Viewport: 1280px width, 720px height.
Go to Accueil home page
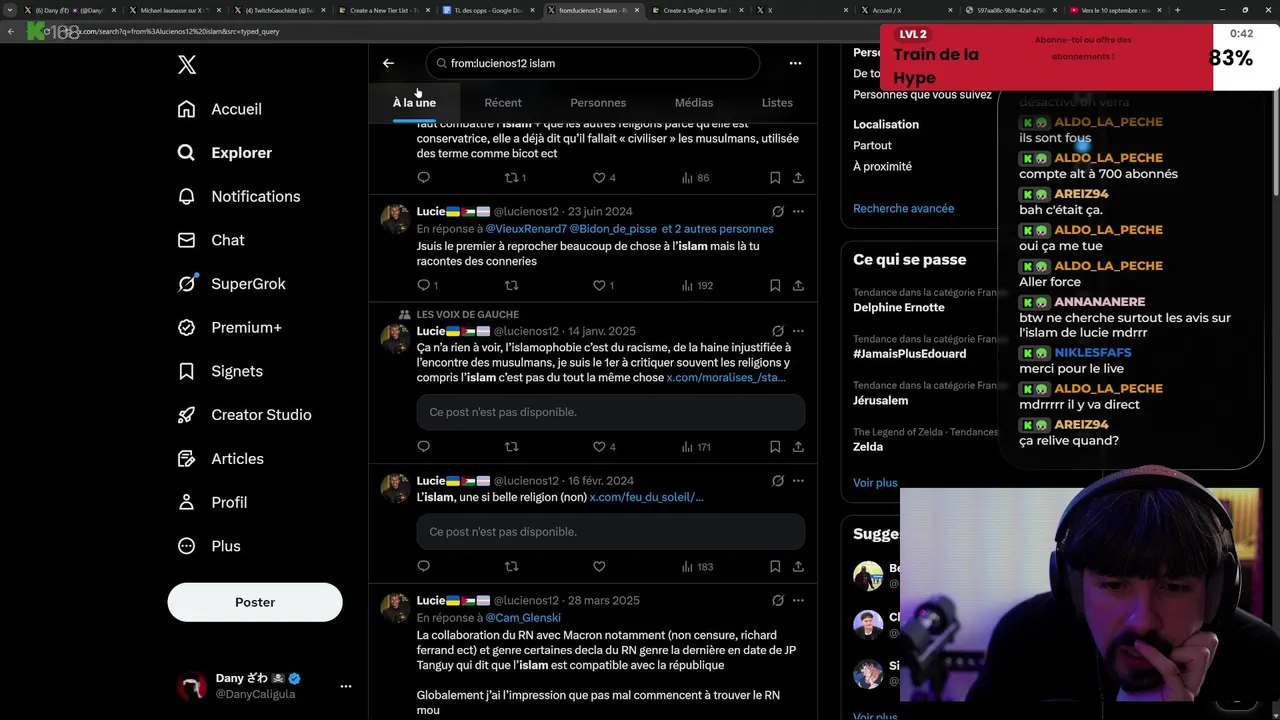(220, 109)
